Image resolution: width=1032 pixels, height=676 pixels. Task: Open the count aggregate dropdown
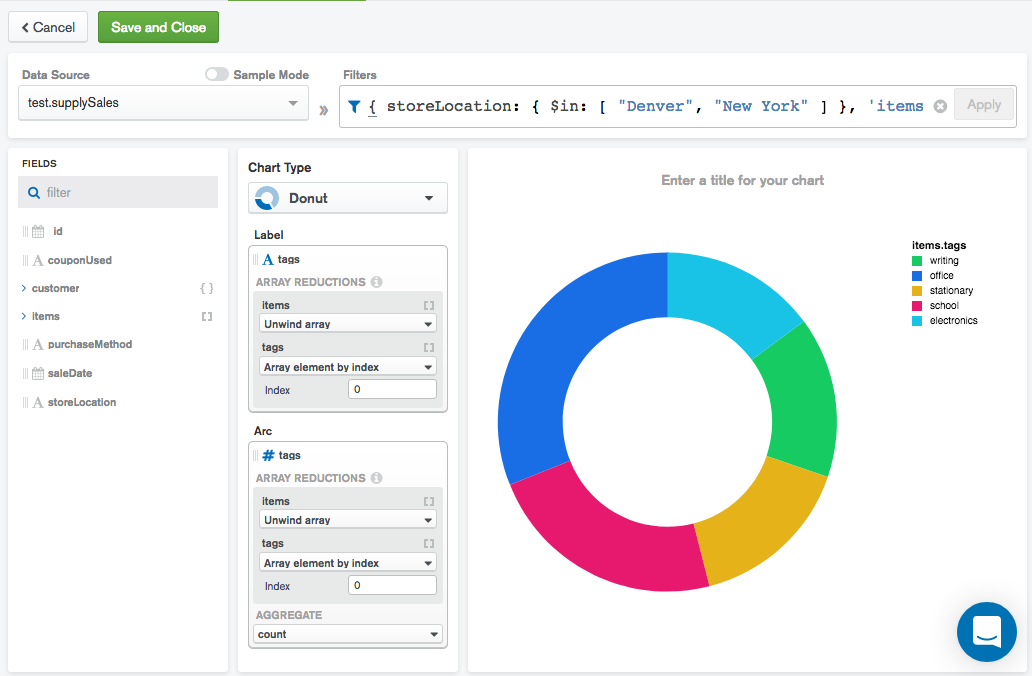coord(347,634)
